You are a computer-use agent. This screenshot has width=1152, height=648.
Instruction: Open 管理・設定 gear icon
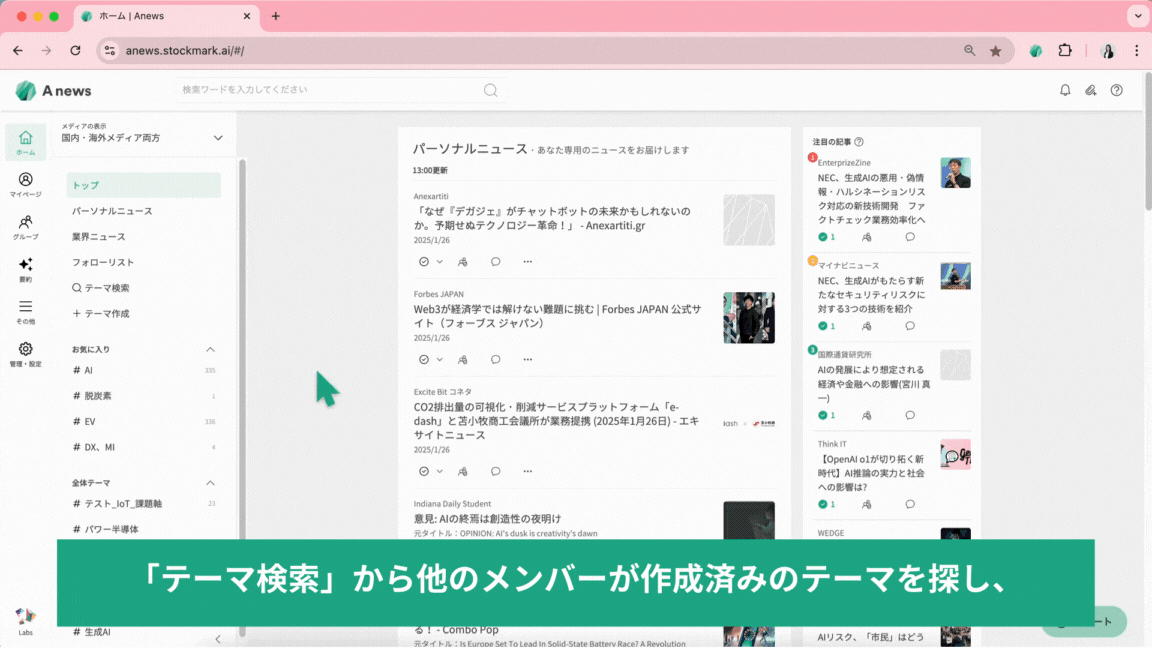coord(25,354)
